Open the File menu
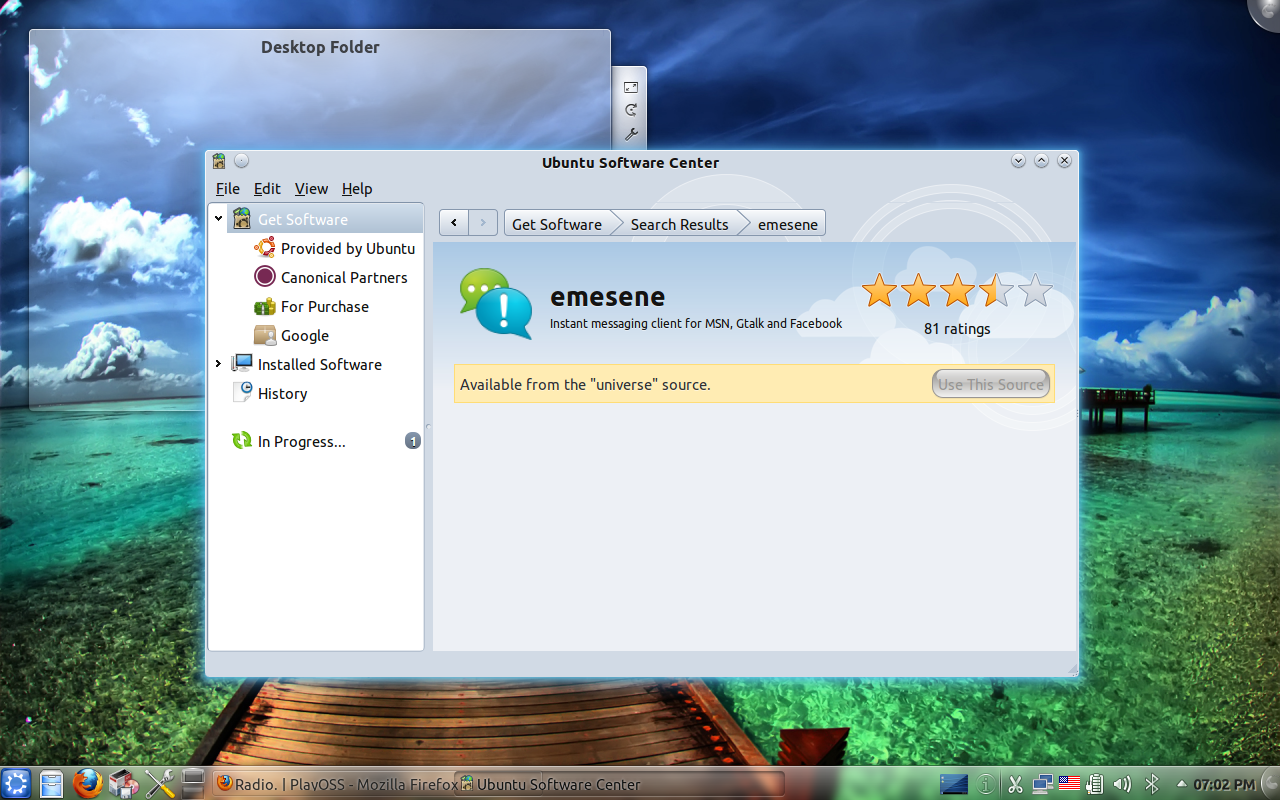Screen dimensions: 1280x800 [228, 189]
